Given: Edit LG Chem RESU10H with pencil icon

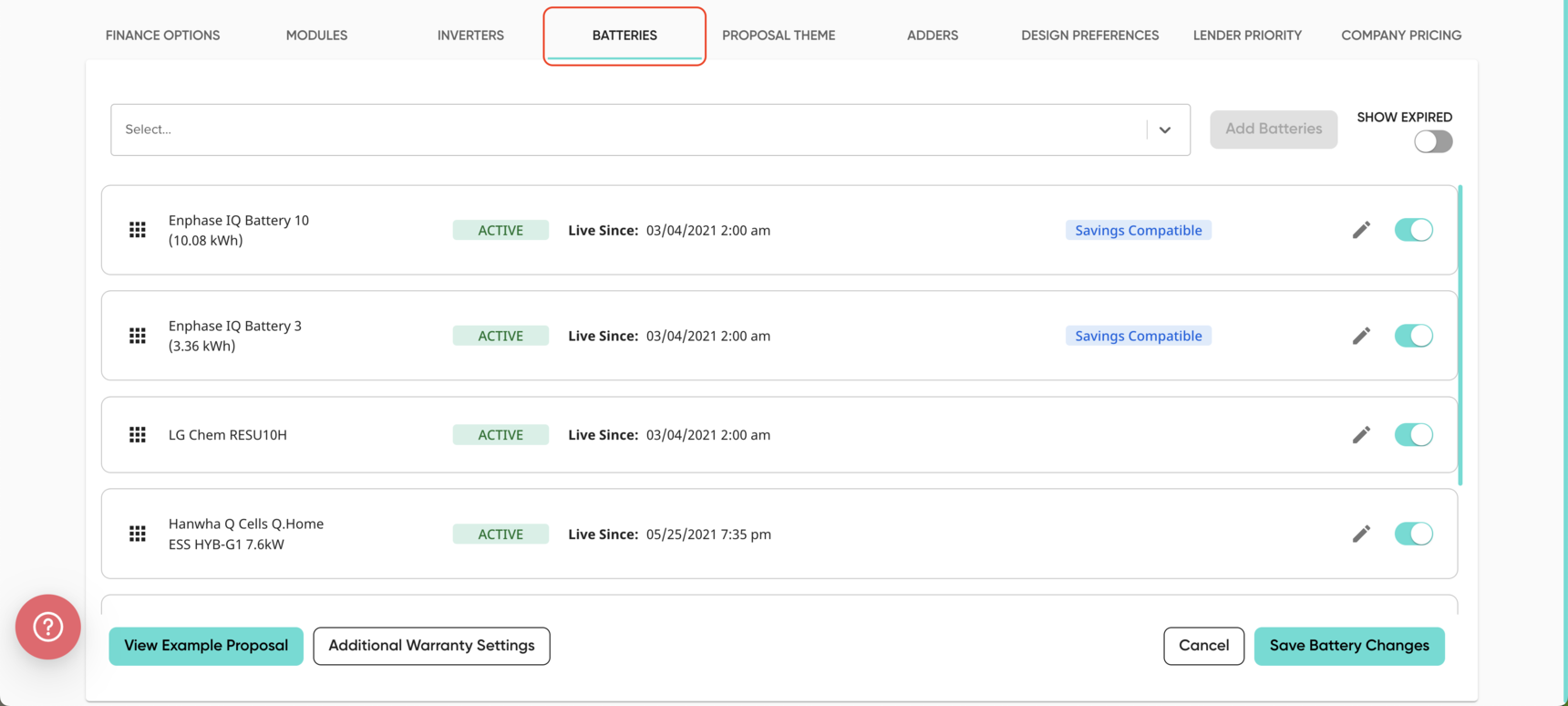Looking at the screenshot, I should click(x=1361, y=435).
